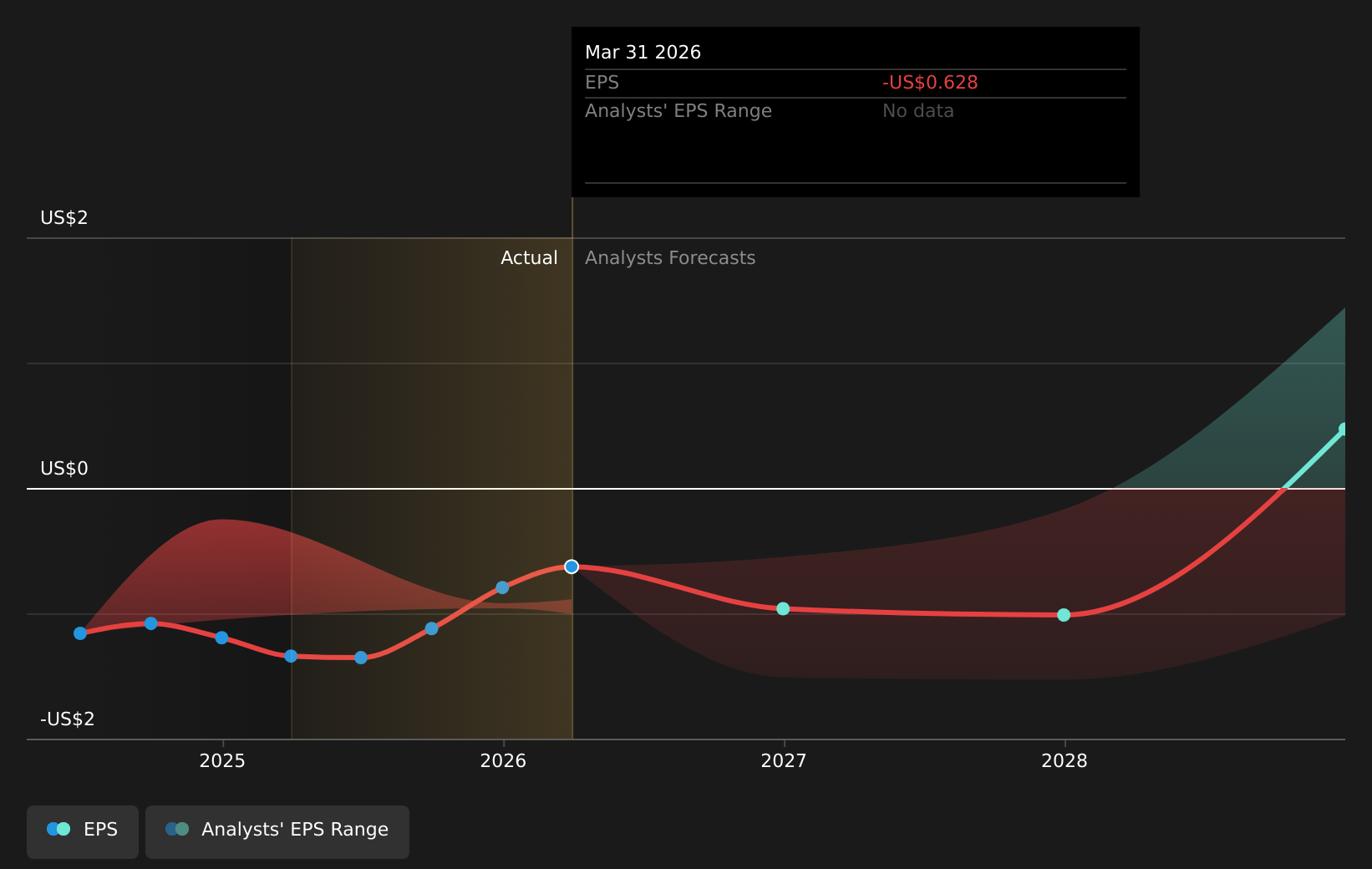The image size is (1372, 869).
Task: Click the EPS data point at 2026 start
Action: tap(502, 587)
